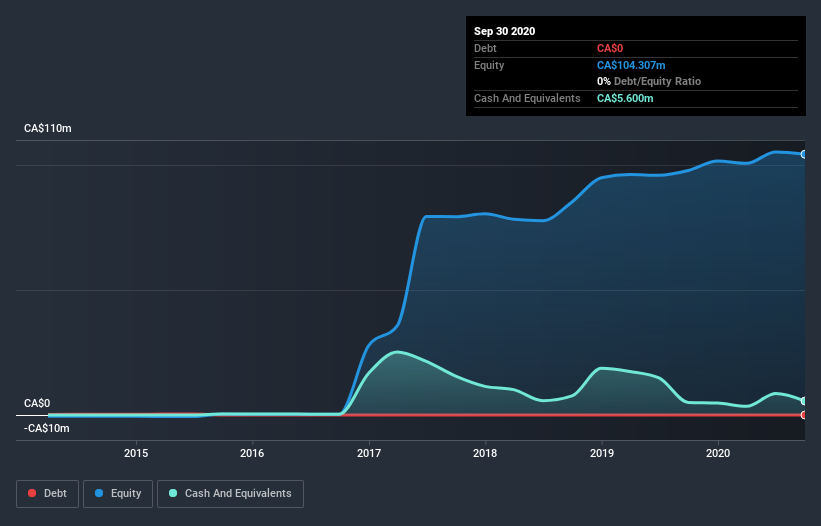821x526 pixels.
Task: Click the Cash And Equivalents label in tooltip
Action: tap(527, 98)
